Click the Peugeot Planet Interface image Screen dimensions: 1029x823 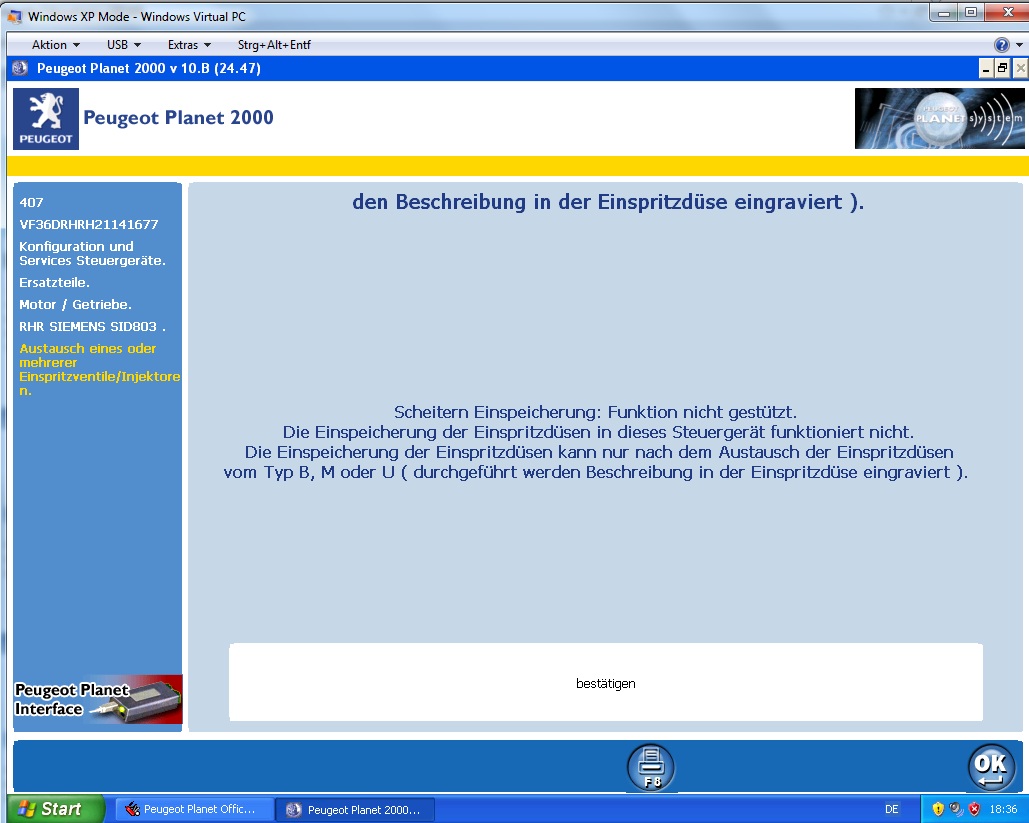tap(98, 699)
